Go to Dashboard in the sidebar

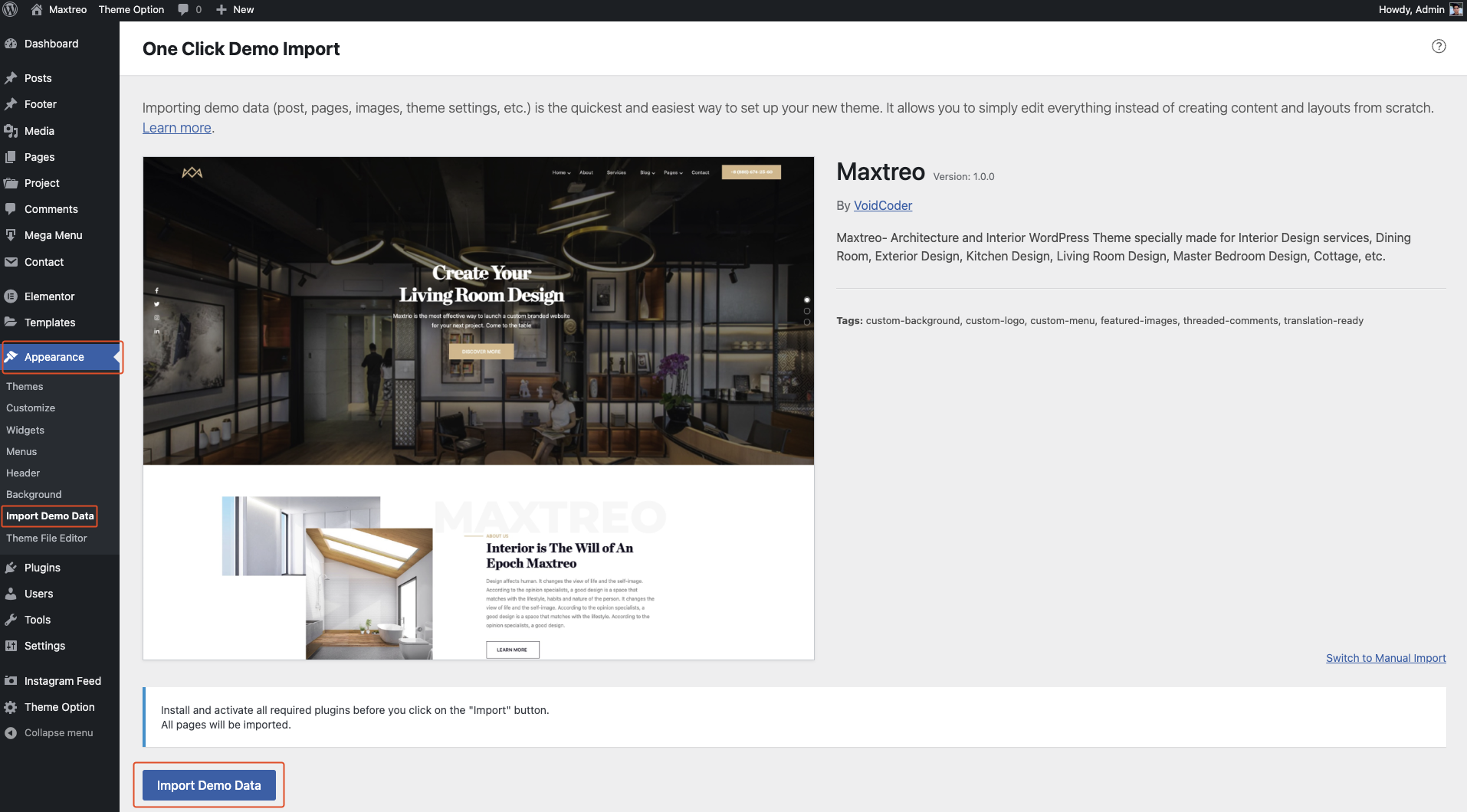pos(51,44)
